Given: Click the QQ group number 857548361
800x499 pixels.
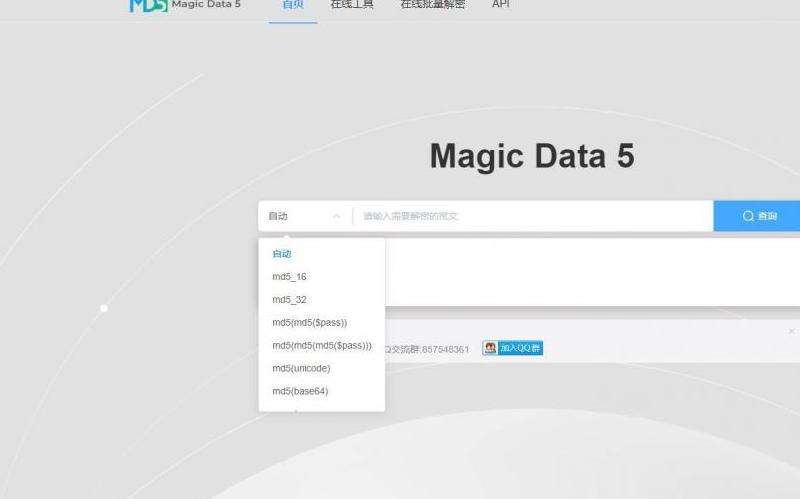Looking at the screenshot, I should [445, 350].
